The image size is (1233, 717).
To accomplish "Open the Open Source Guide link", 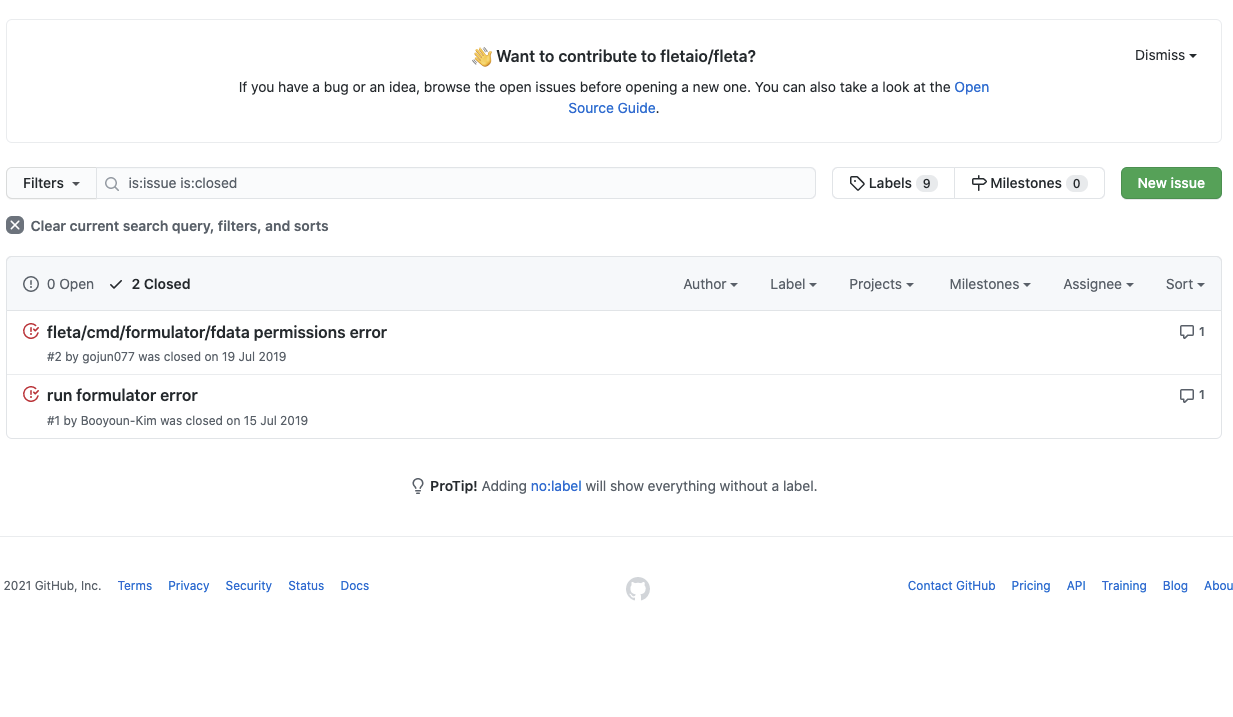I will [779, 98].
